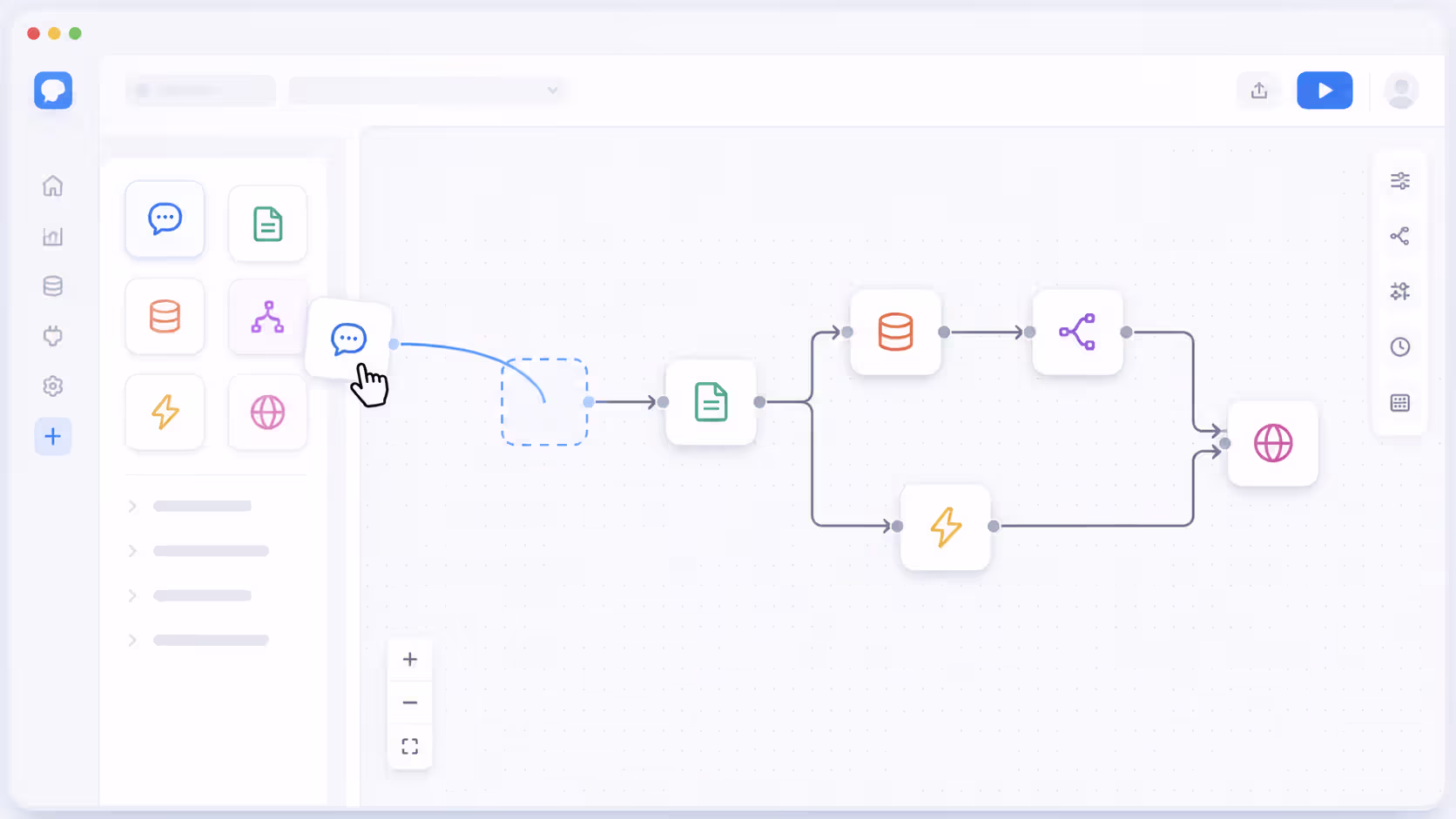This screenshot has height=819, width=1456.
Task: Expand the fourth collapsed palette section
Action: 132,640
